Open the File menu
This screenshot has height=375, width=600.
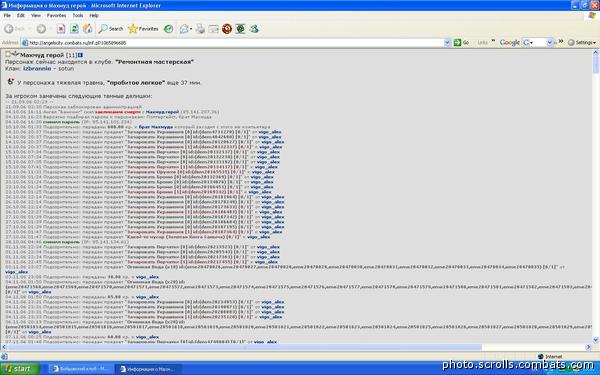(7, 16)
